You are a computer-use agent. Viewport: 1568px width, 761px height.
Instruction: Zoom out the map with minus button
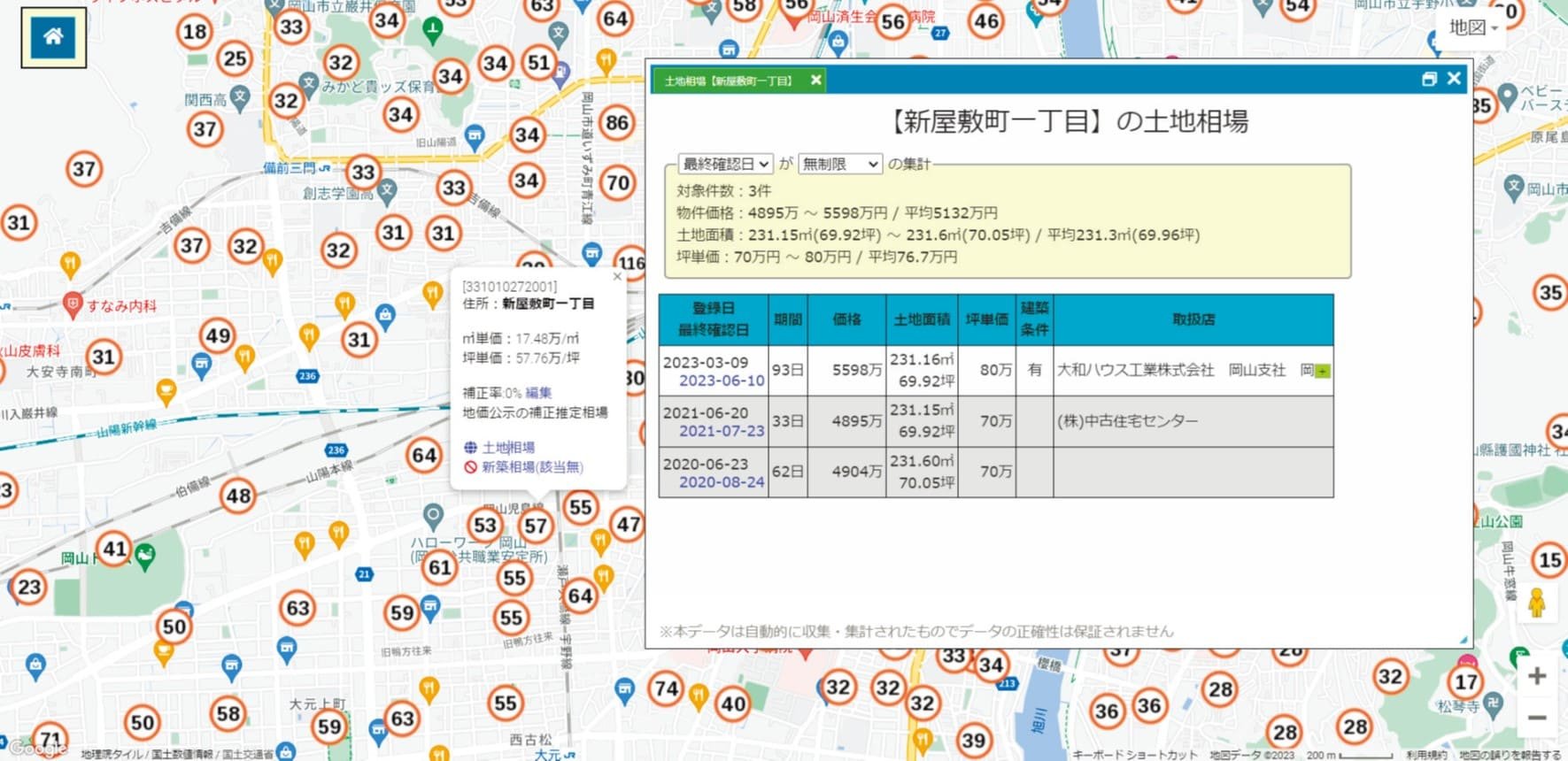[1537, 718]
